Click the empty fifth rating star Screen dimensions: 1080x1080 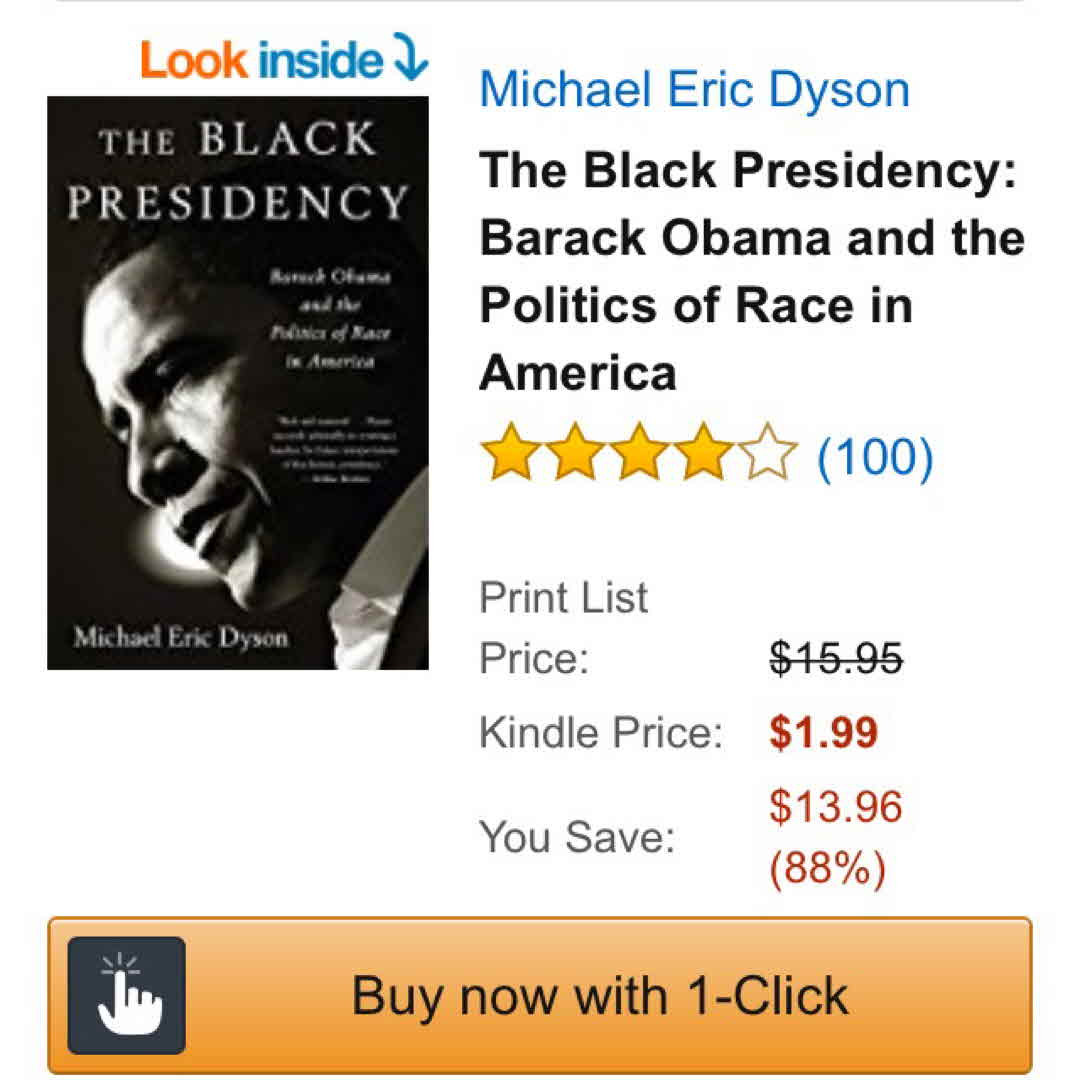pos(767,453)
